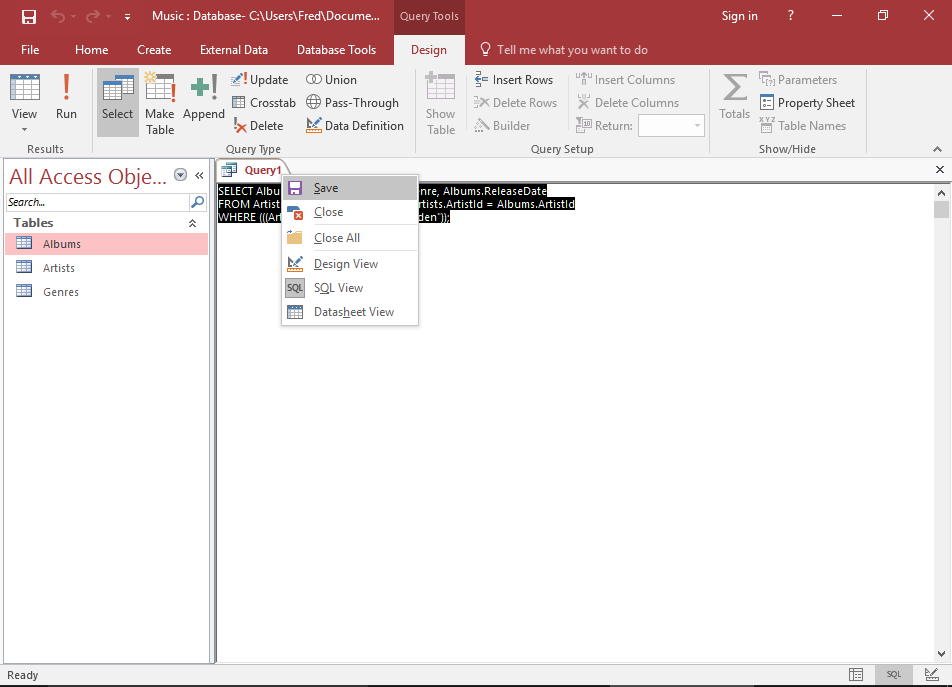
Task: Collapse the ribbon with the chevron
Action: point(937,149)
